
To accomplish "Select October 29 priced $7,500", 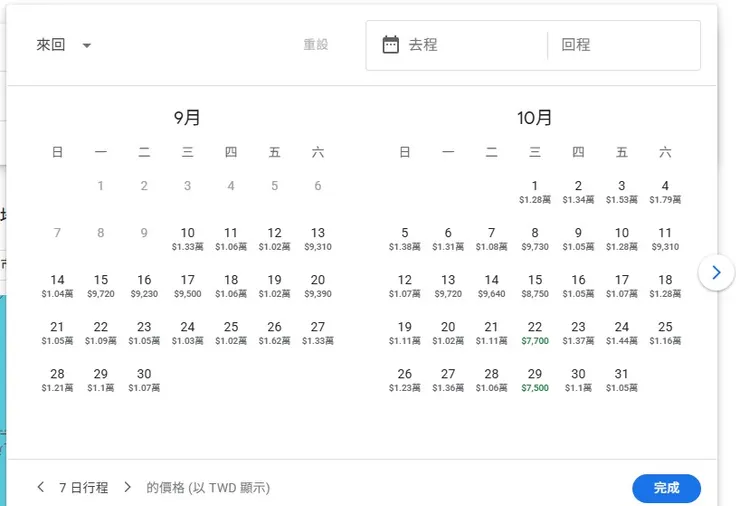I will pyautogui.click(x=535, y=379).
